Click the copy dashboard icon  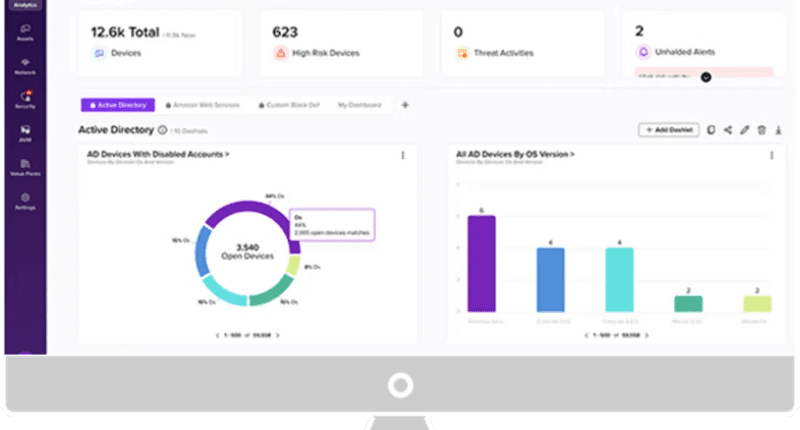(710, 130)
